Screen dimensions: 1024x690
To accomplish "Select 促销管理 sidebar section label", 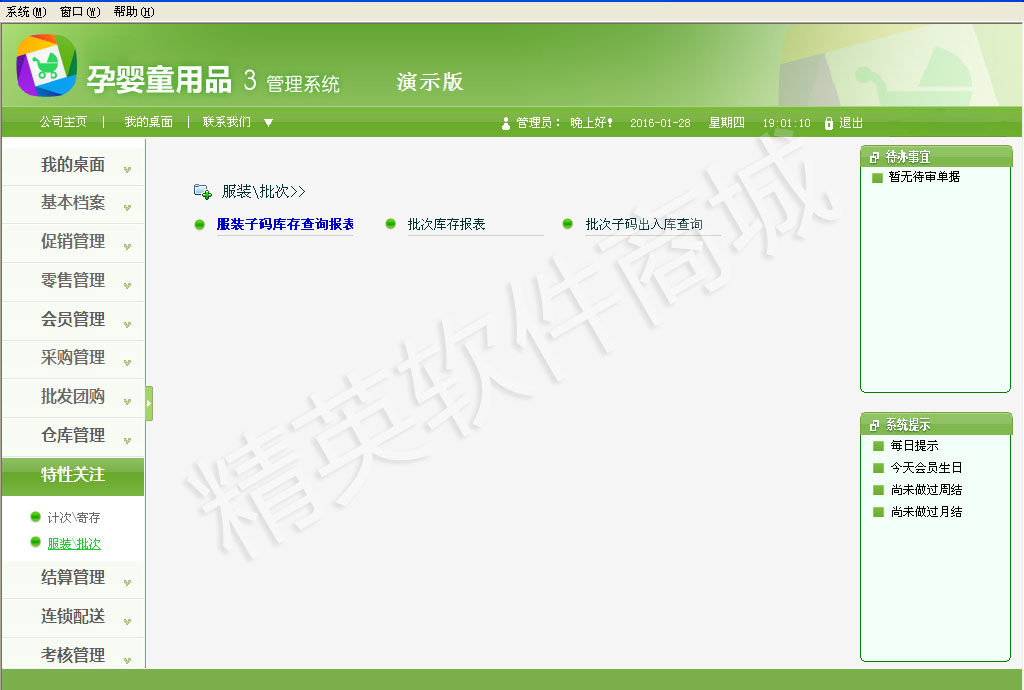I will (x=73, y=242).
